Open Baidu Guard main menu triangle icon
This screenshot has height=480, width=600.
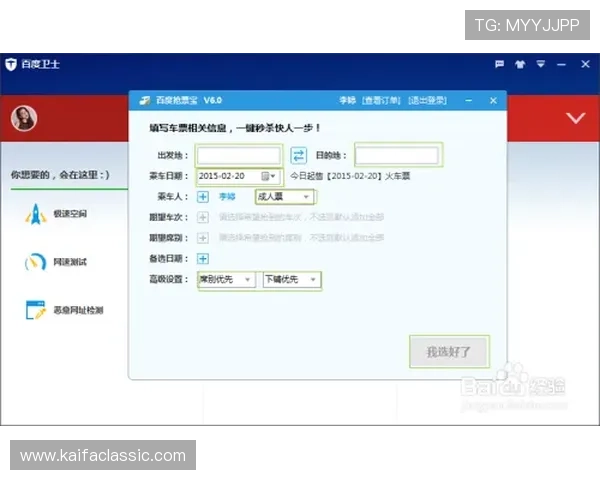pyautogui.click(x=540, y=64)
